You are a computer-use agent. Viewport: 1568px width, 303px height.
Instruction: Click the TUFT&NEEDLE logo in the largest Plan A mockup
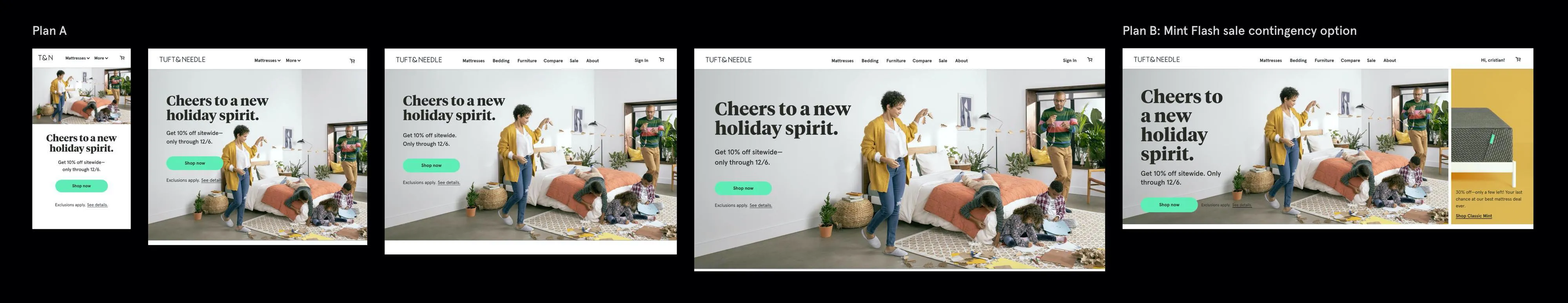tap(728, 60)
